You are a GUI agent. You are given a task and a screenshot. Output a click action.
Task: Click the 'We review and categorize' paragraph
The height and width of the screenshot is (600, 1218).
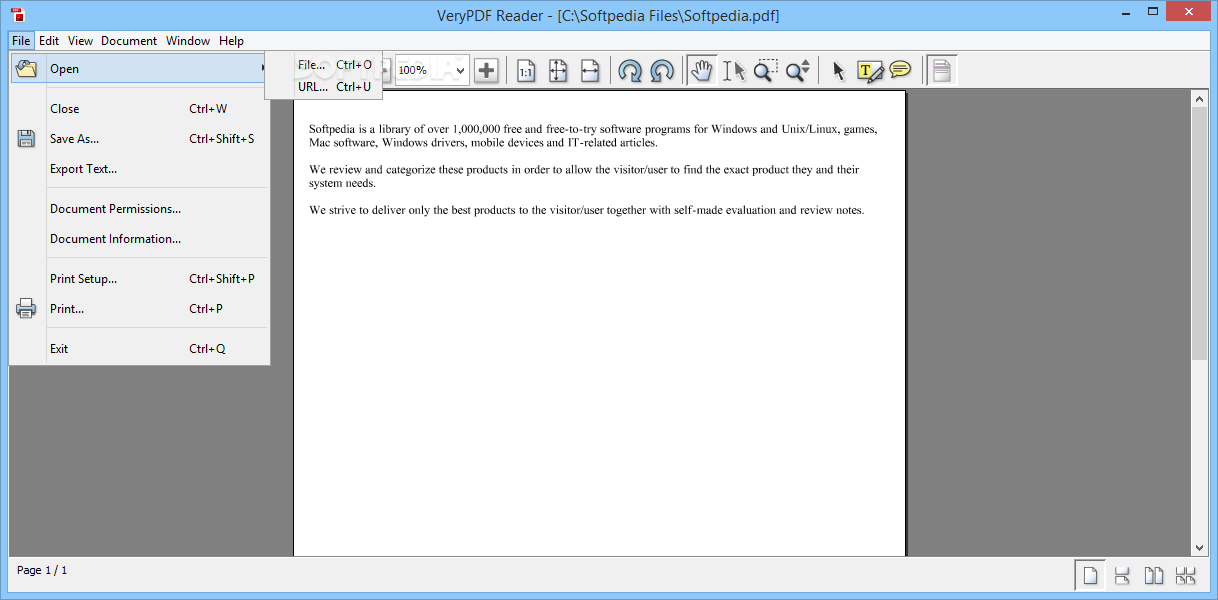584,177
